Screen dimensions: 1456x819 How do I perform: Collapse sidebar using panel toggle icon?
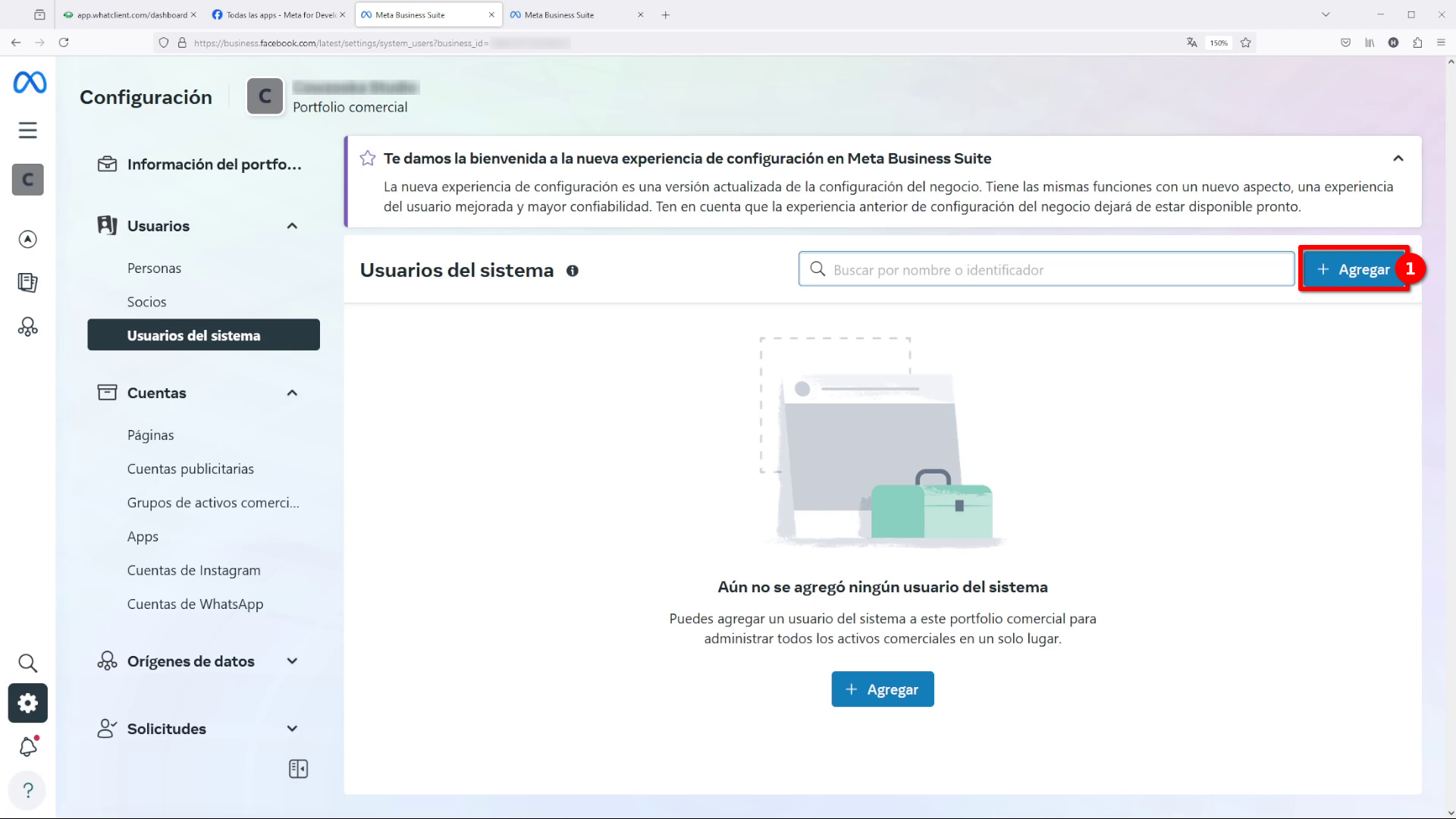coord(298,769)
